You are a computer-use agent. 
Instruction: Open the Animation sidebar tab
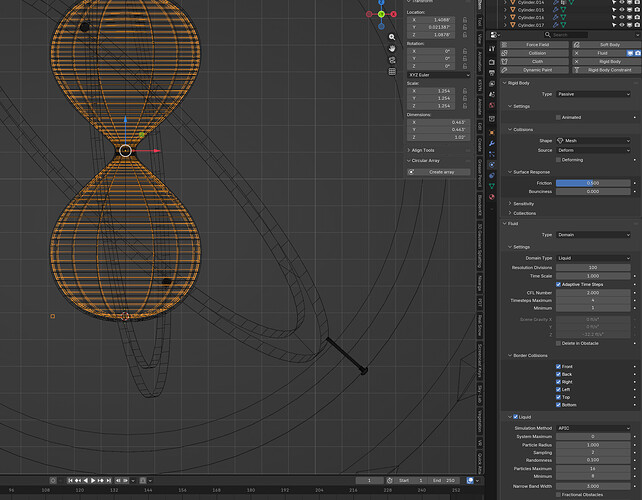480,61
